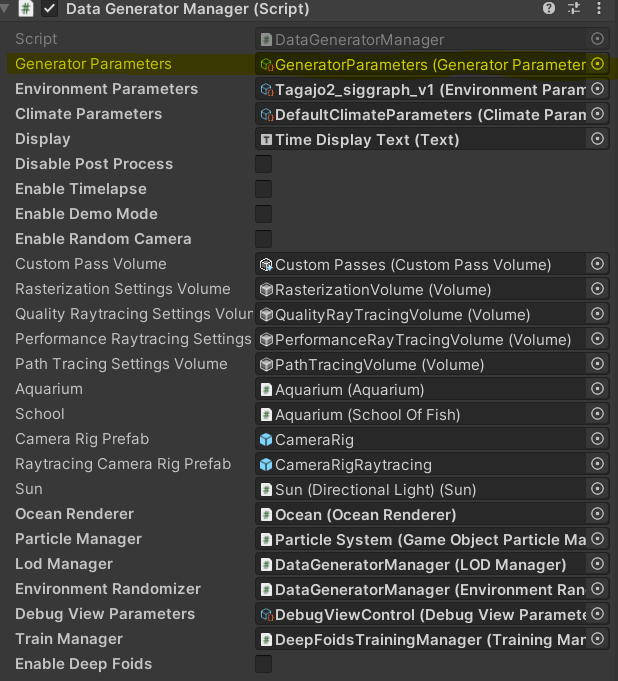Click the Generator Parameters property label
Image resolution: width=618 pixels, height=681 pixels.
[93, 64]
